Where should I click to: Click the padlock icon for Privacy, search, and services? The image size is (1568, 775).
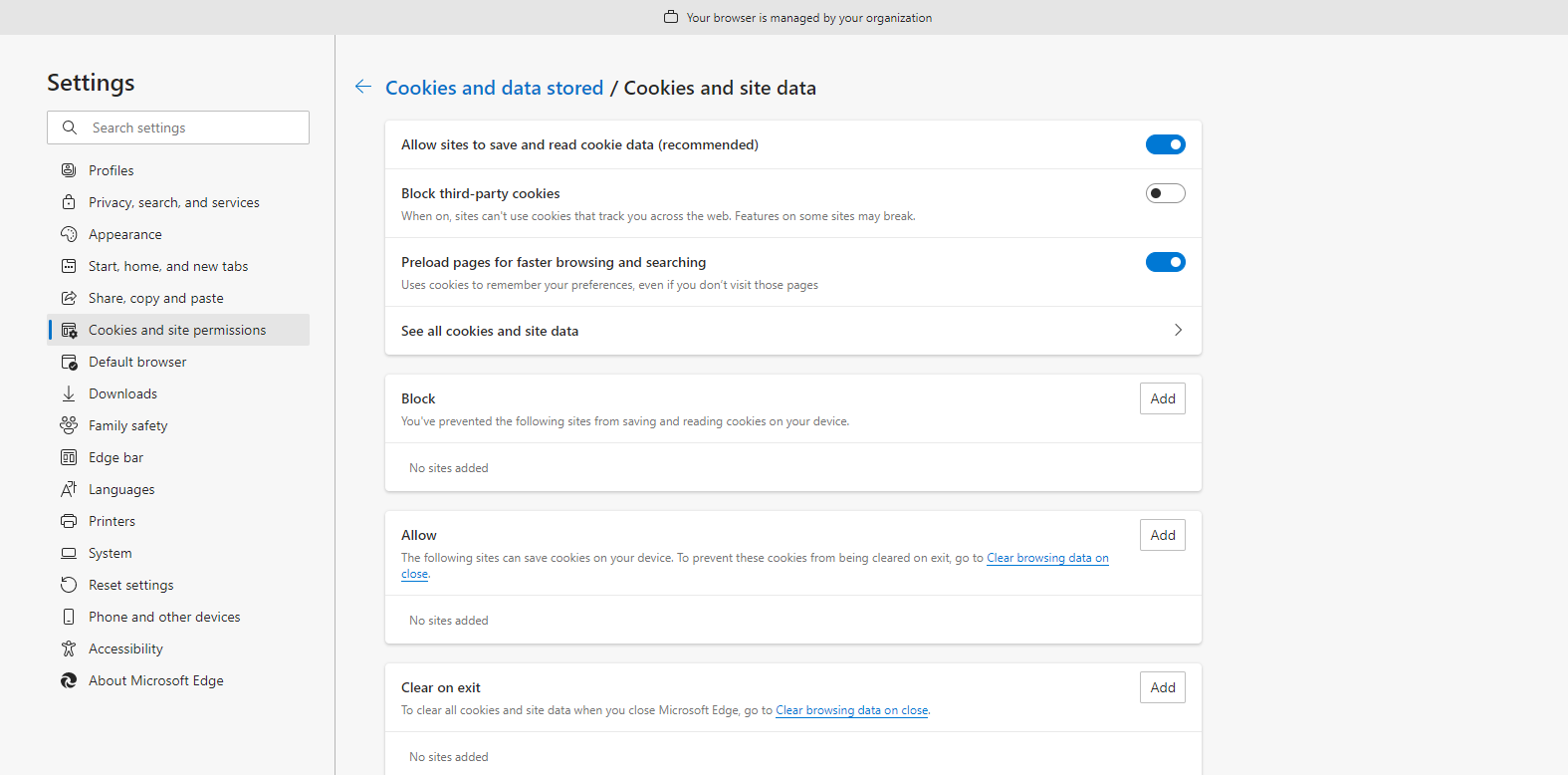(69, 202)
